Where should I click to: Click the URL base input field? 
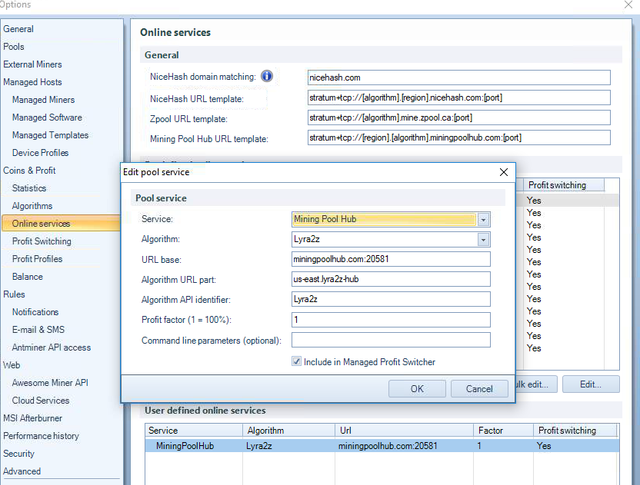(x=391, y=259)
